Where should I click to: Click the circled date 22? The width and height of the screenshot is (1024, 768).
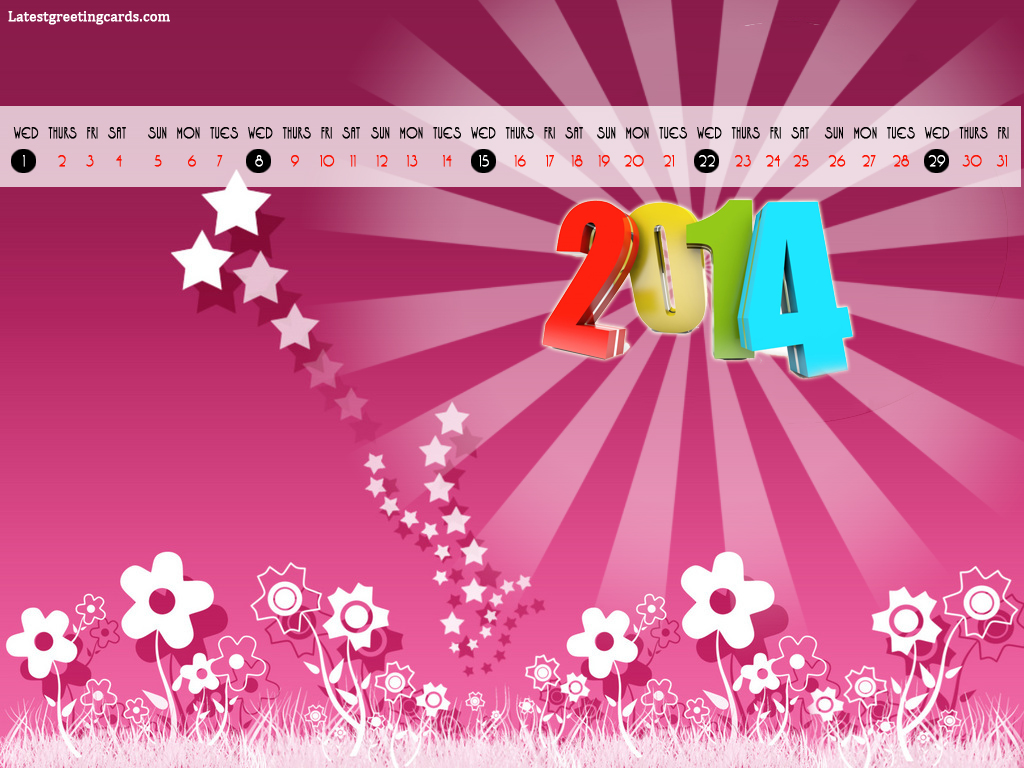click(x=707, y=161)
